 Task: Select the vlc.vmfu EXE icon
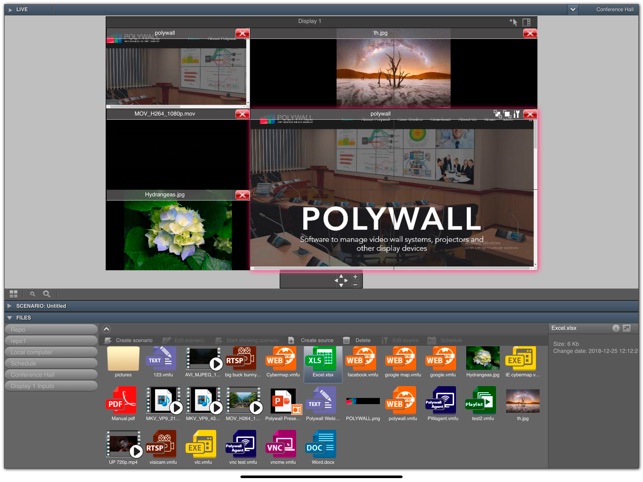(201, 444)
